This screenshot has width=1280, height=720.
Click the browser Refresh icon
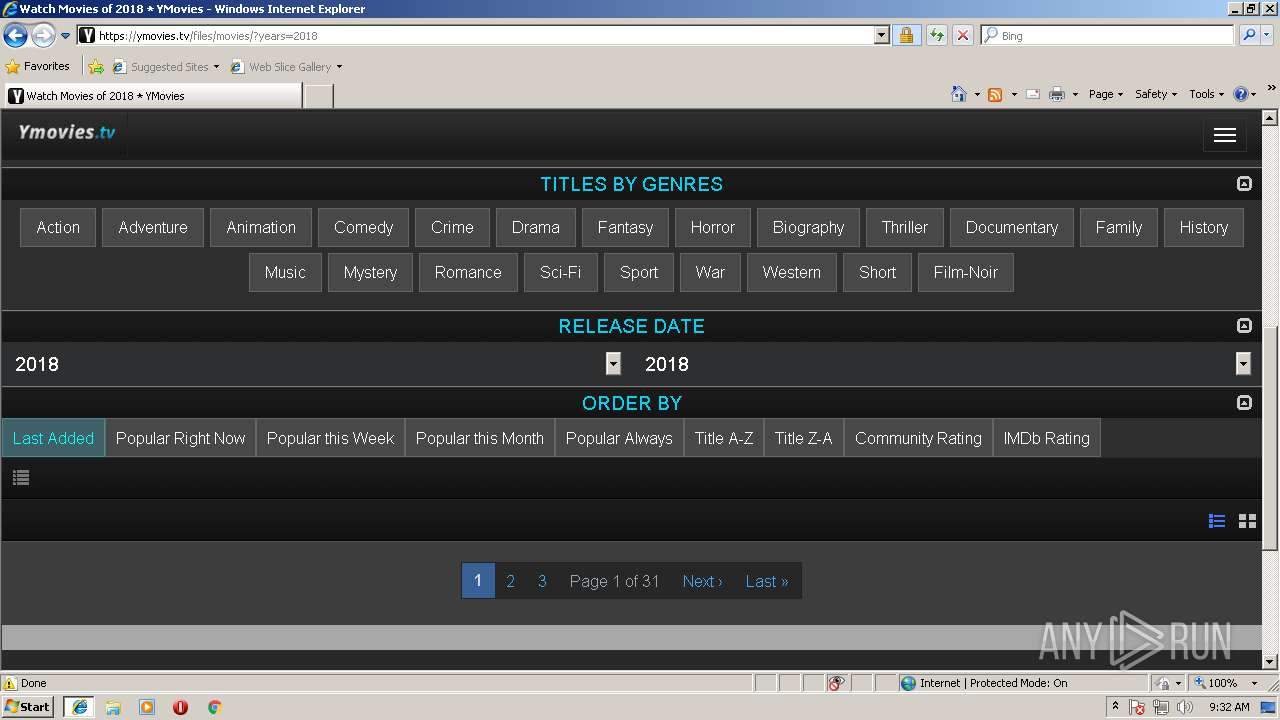[937, 36]
